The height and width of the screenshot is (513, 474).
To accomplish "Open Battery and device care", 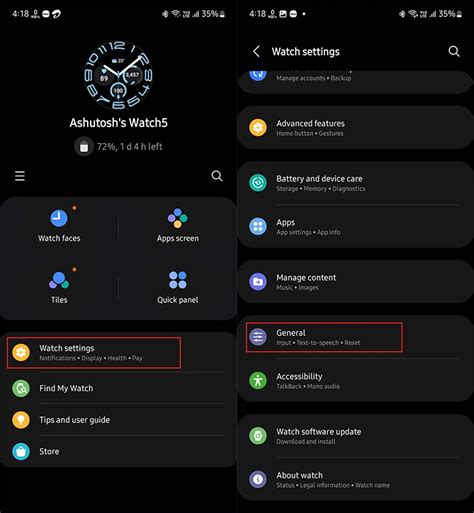I will click(355, 183).
